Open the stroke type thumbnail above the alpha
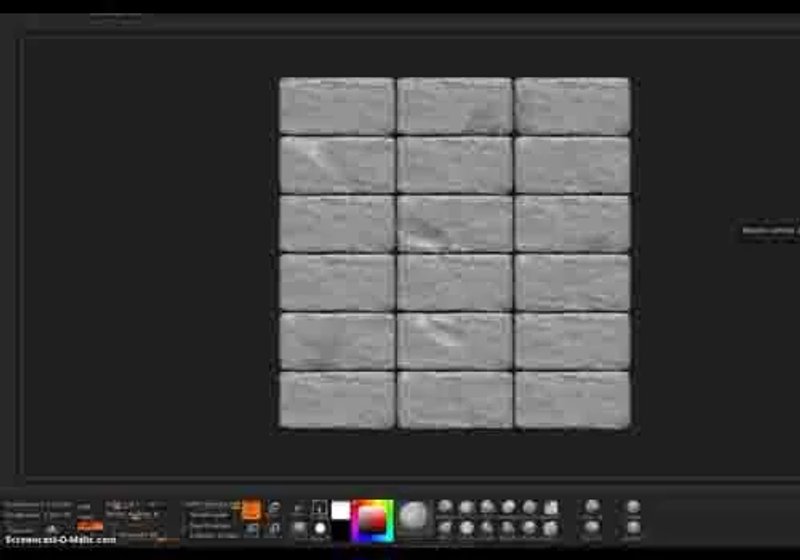800x560 pixels. tap(320, 507)
